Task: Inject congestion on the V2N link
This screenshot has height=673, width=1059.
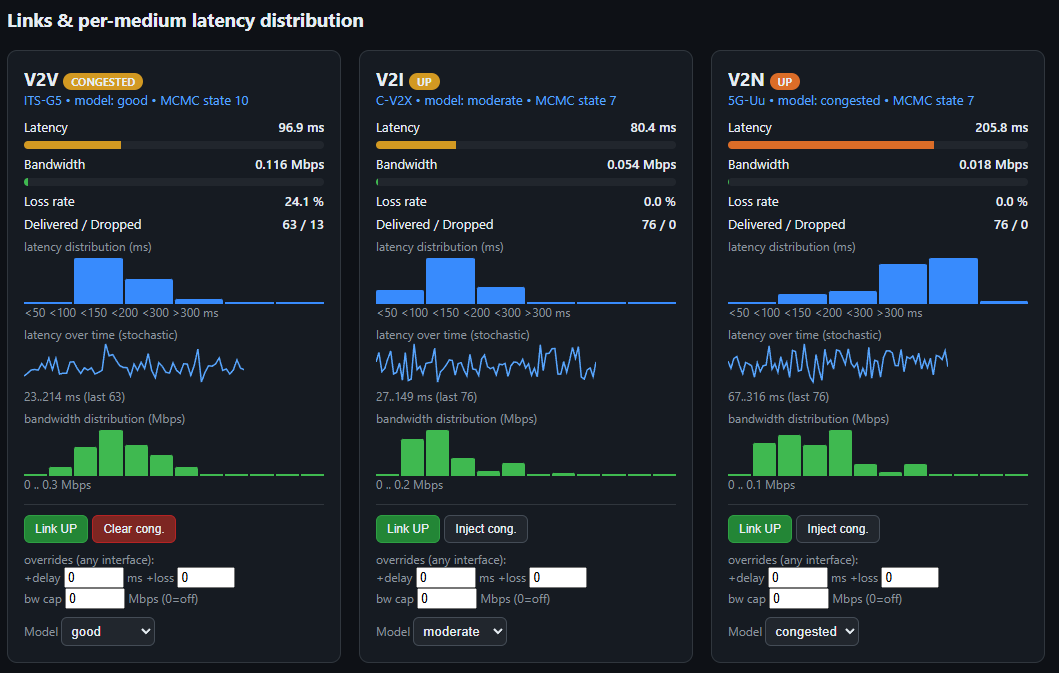Action: (837, 529)
